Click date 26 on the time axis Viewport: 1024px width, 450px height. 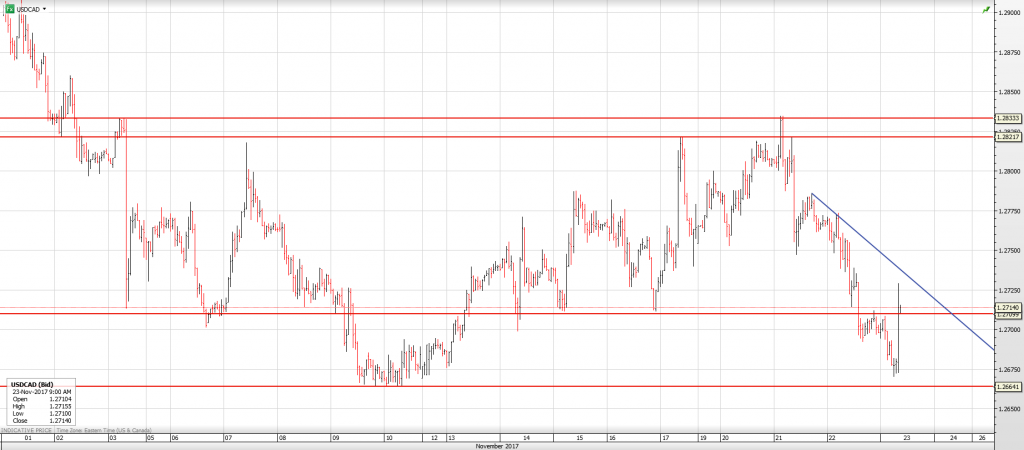(981, 438)
